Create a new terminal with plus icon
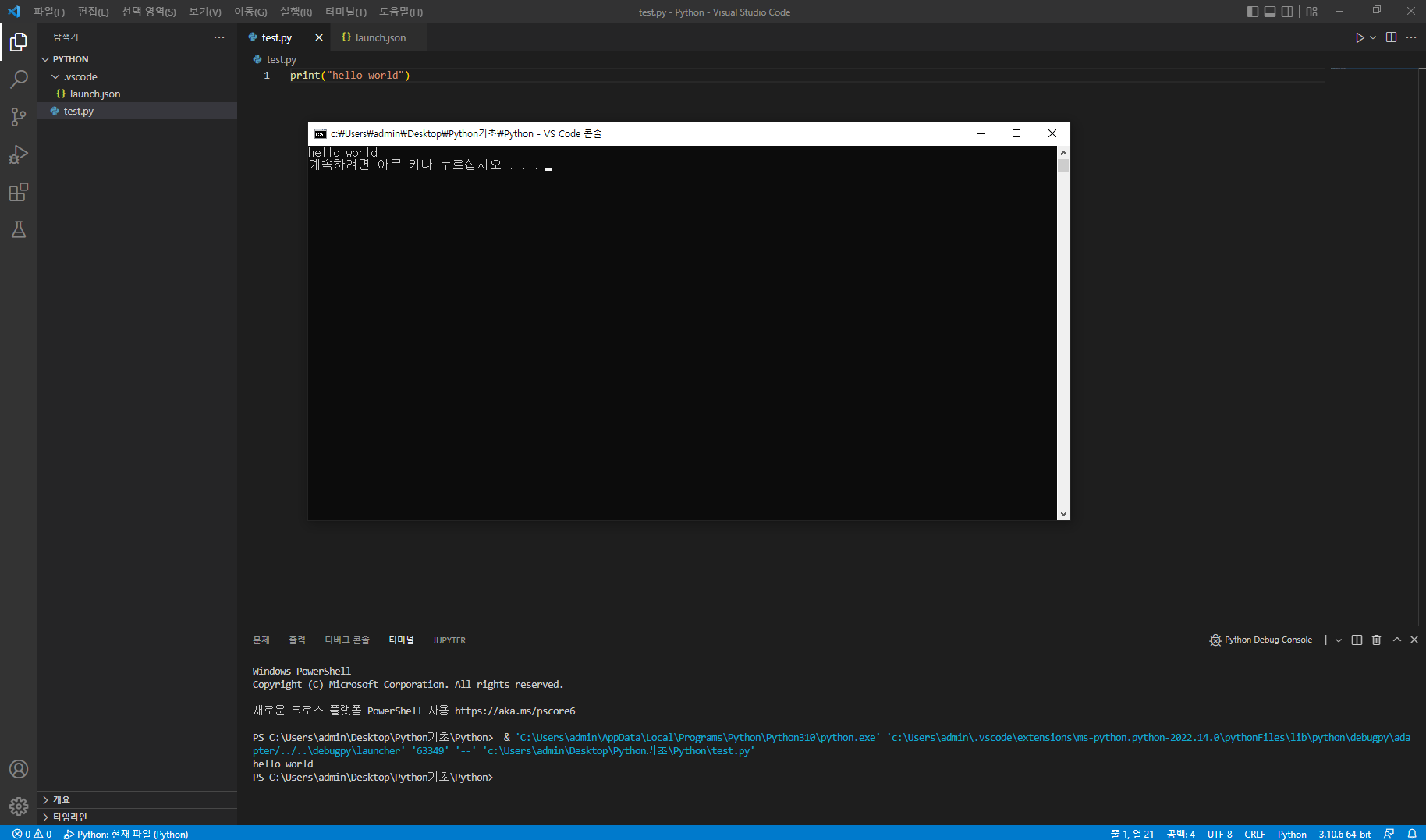Image resolution: width=1426 pixels, height=840 pixels. [1325, 640]
